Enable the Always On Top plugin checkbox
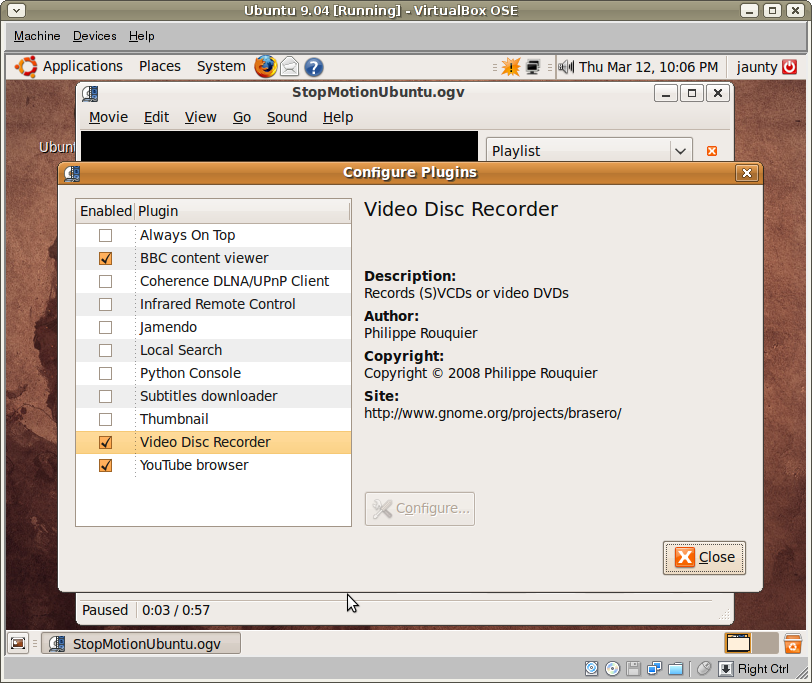The width and height of the screenshot is (812, 683). [105, 236]
